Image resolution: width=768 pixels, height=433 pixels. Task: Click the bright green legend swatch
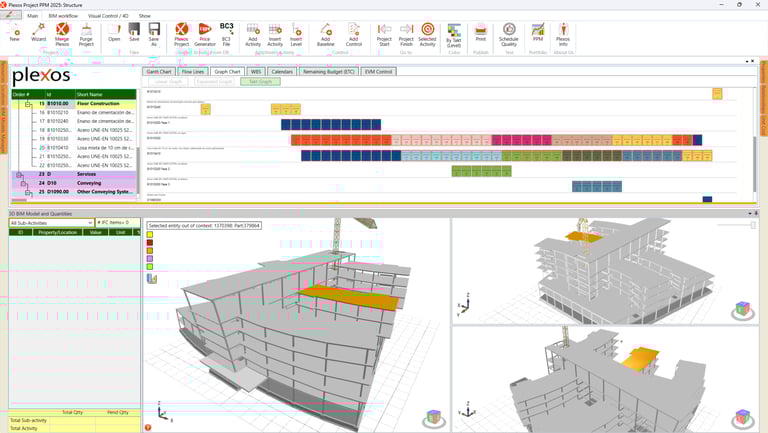[150, 266]
